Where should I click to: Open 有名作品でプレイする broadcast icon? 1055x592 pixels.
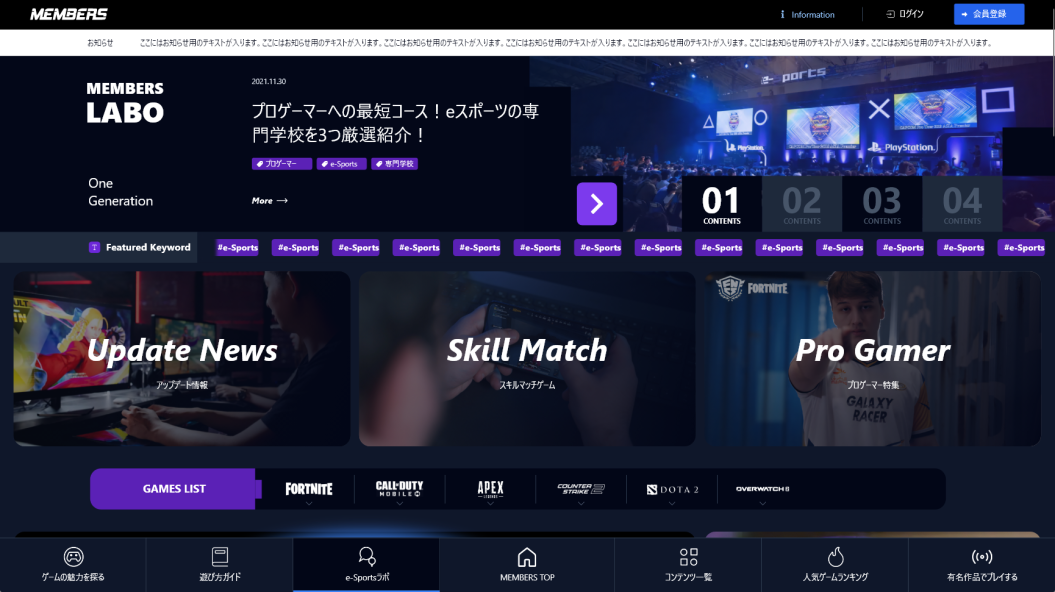click(982, 557)
